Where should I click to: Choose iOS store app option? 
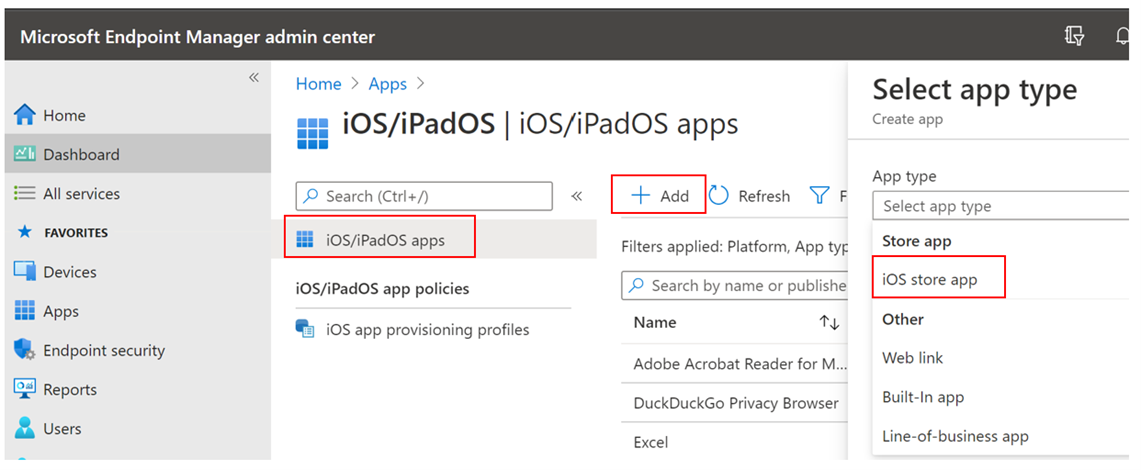(930, 279)
